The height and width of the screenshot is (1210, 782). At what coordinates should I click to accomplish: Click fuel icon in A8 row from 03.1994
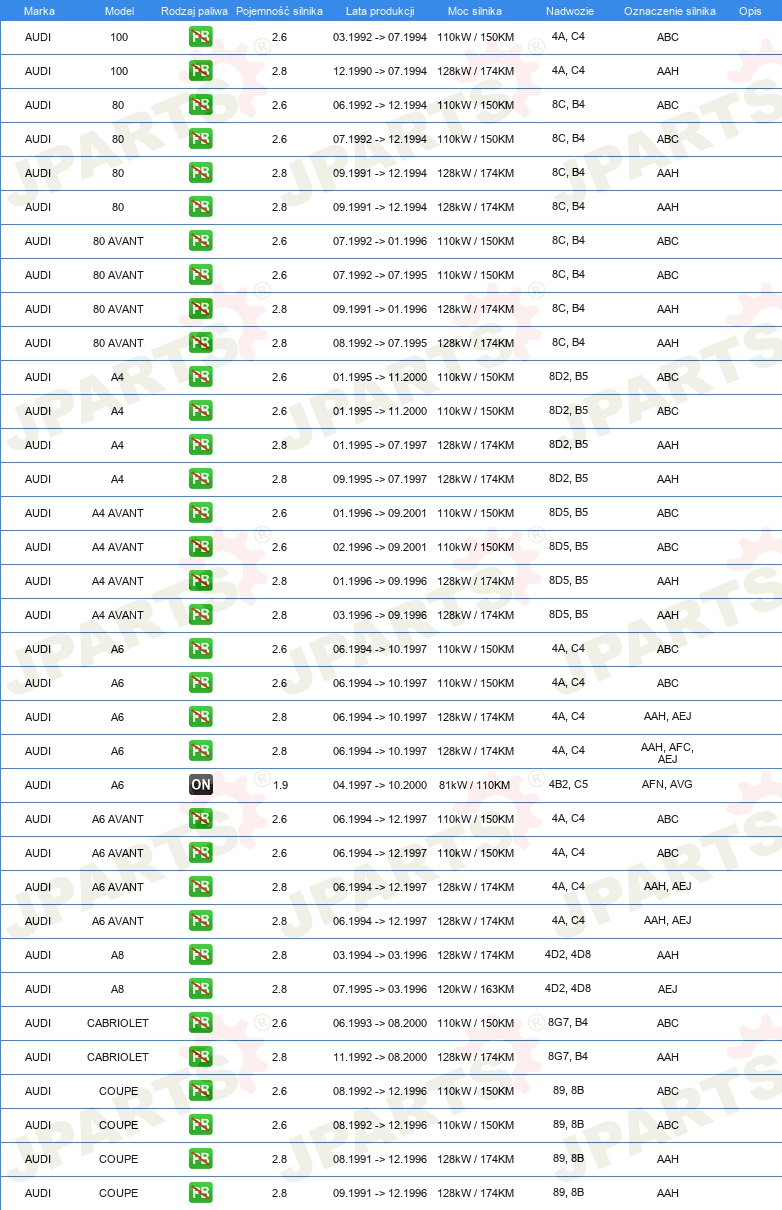click(x=201, y=955)
